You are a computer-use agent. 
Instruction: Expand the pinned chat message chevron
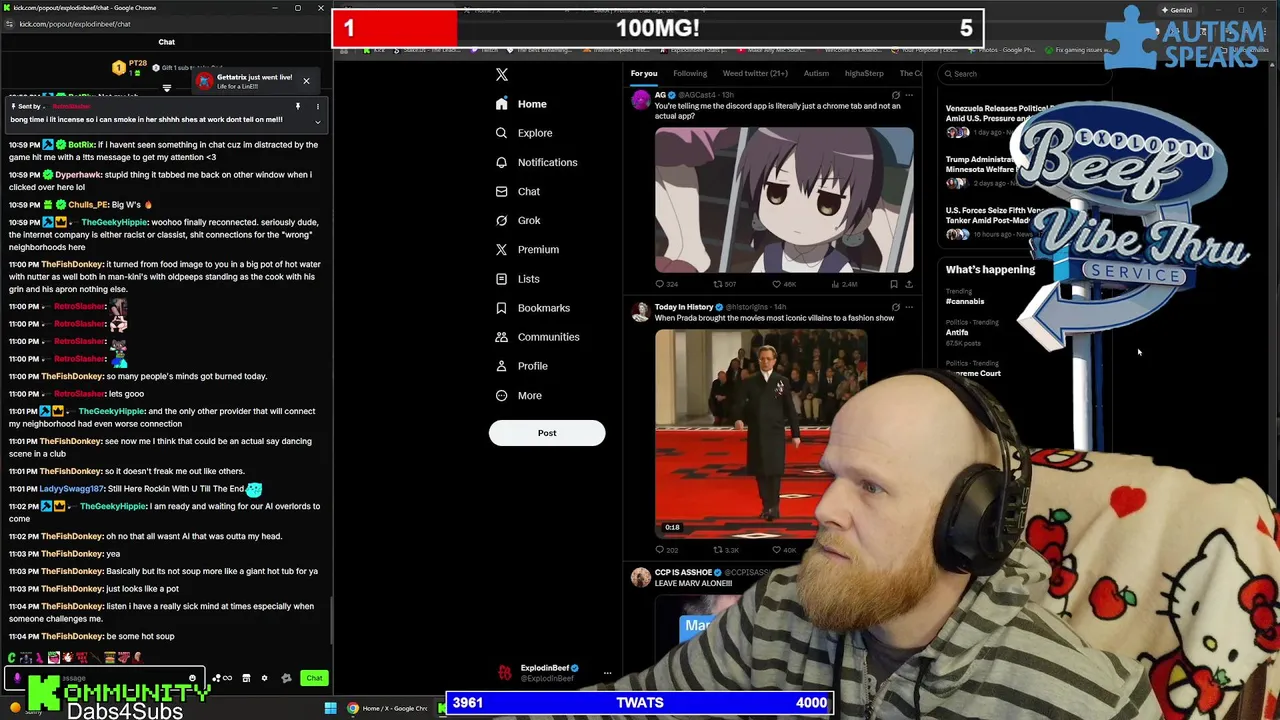click(x=318, y=122)
